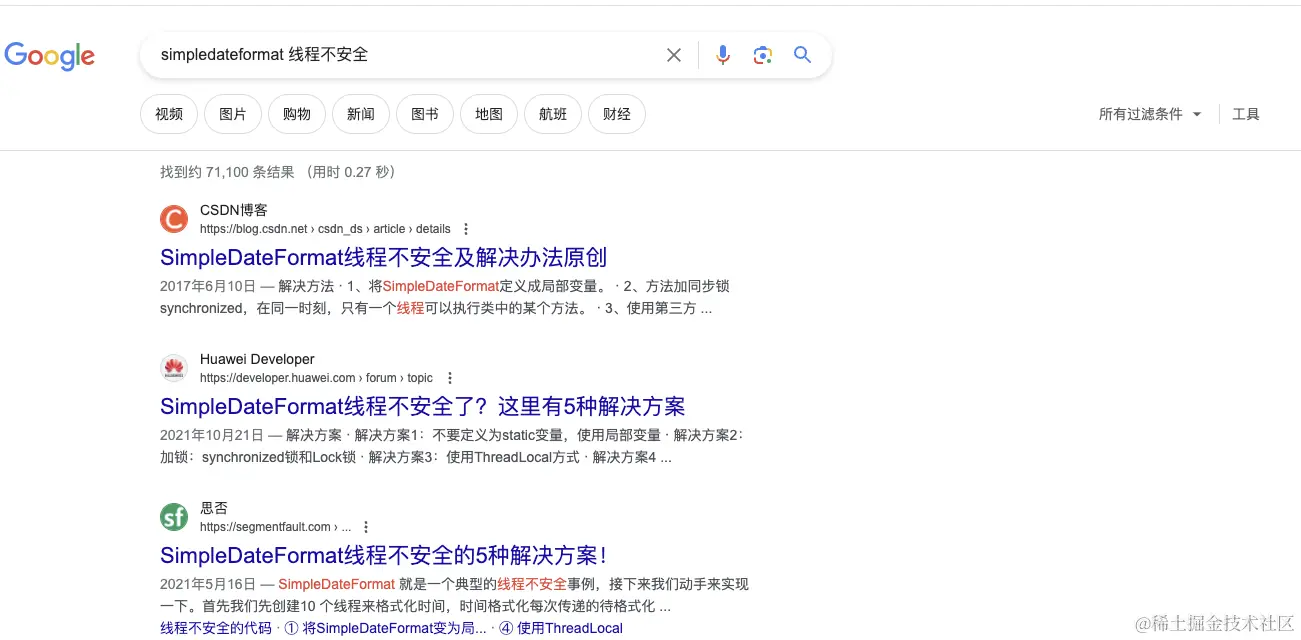Click the 找到约 71,100 条结果 stats text
The height and width of the screenshot is (640, 1301).
(227, 172)
